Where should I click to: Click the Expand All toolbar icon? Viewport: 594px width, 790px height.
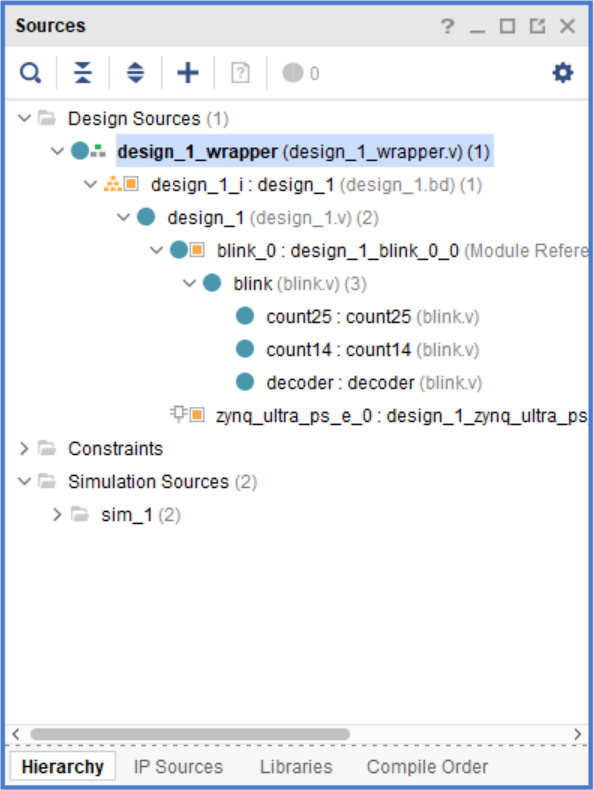(x=135, y=73)
